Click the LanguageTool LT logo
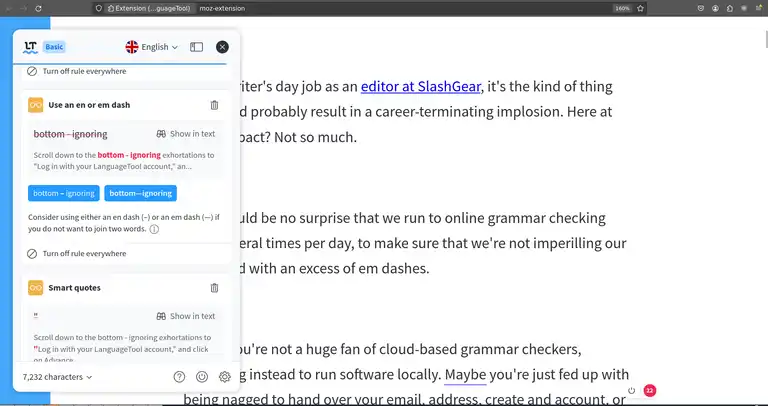This screenshot has width=768, height=406. coord(30,47)
